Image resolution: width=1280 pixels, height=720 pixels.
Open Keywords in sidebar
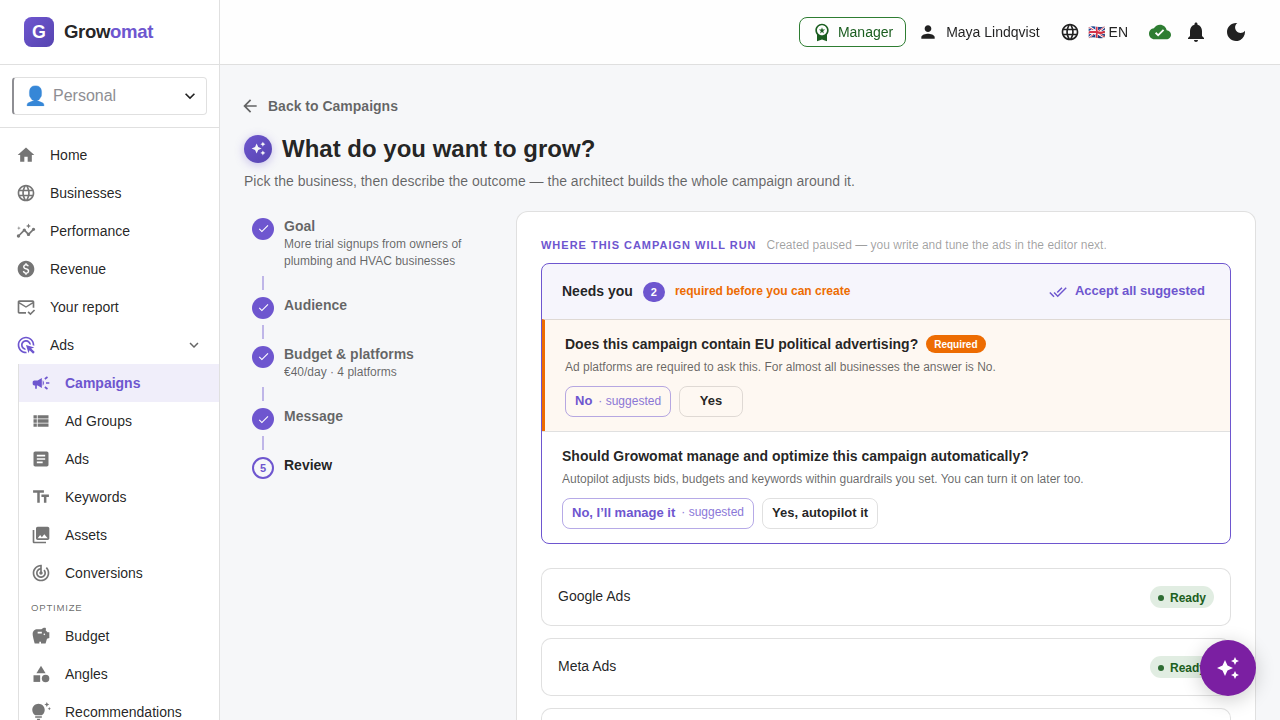[119, 497]
